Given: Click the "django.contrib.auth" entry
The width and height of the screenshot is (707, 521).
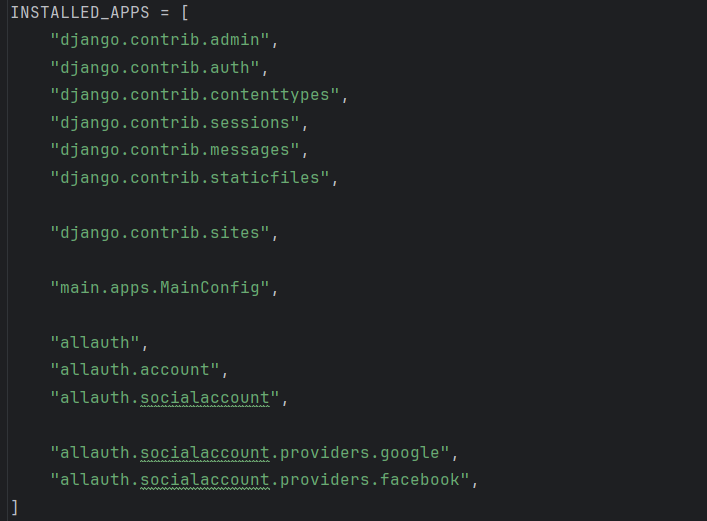Looking at the screenshot, I should 156,68.
